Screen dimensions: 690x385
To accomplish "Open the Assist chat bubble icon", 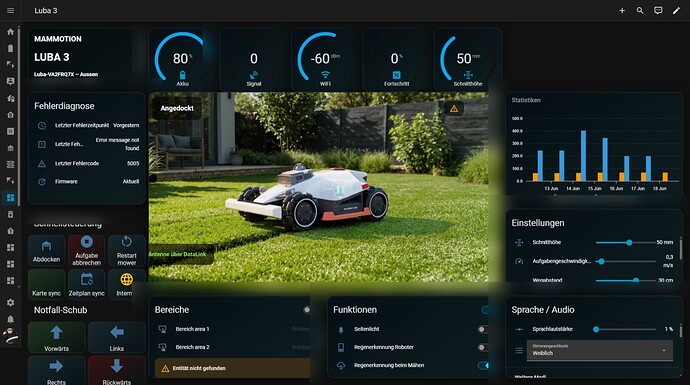I will pyautogui.click(x=658, y=11).
